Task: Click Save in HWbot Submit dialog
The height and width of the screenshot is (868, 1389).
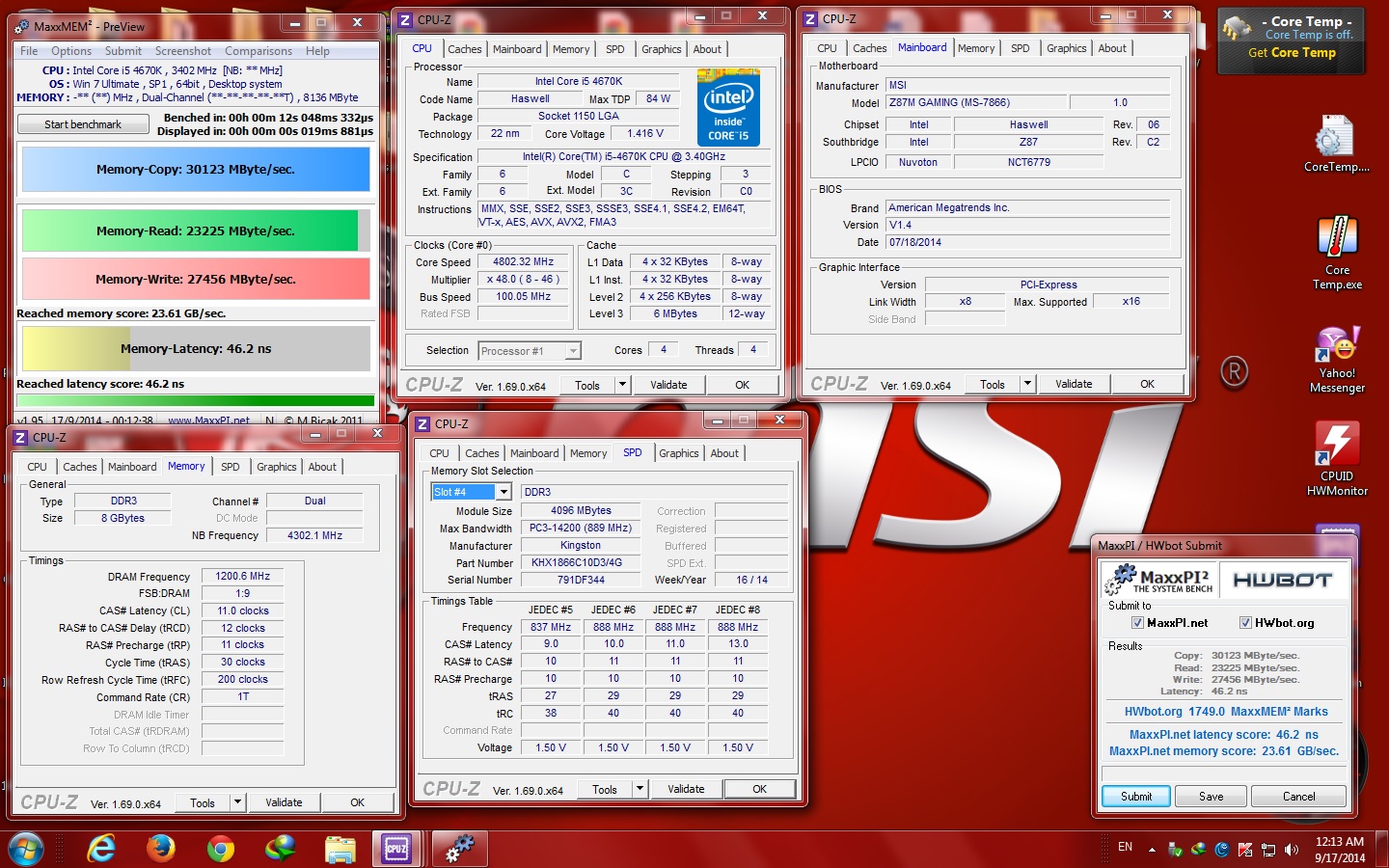Action: [1212, 797]
